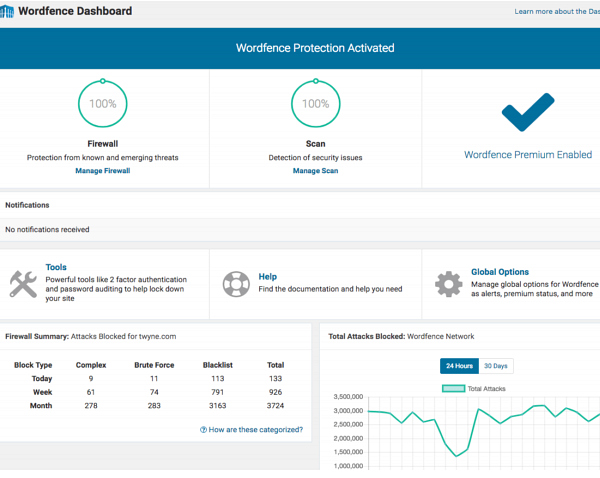Open 'Learn more about the Dashboard' link

coord(557,11)
